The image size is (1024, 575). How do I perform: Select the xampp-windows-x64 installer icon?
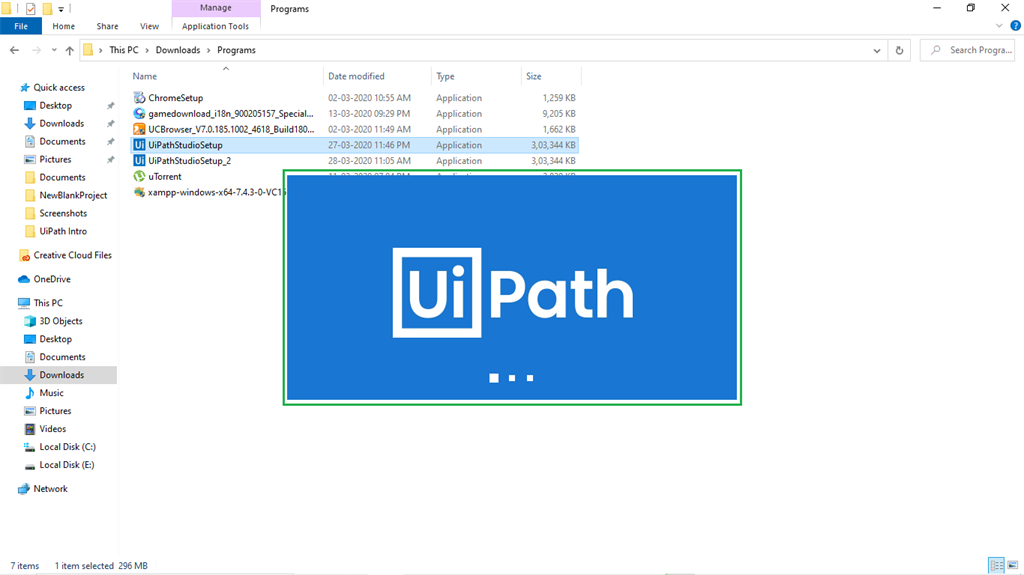[139, 192]
